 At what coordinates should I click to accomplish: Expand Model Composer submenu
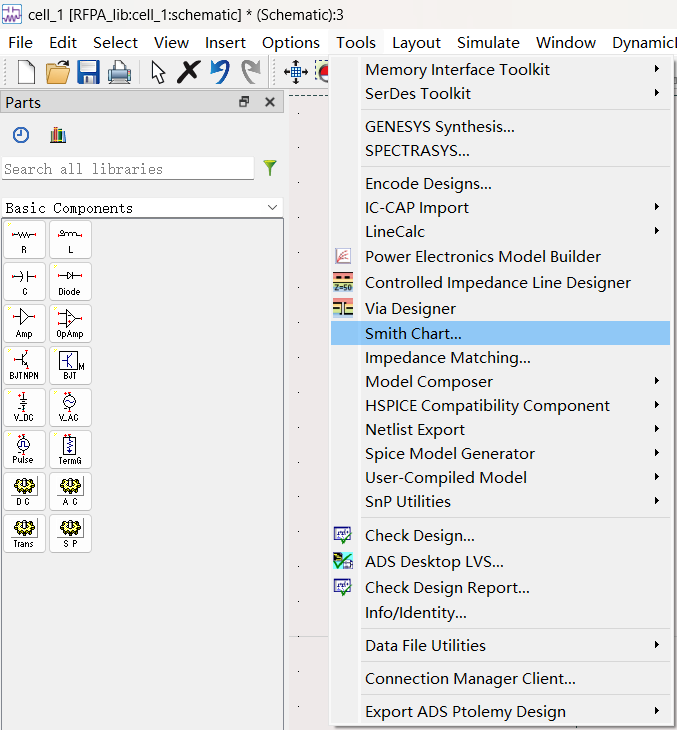click(501, 382)
